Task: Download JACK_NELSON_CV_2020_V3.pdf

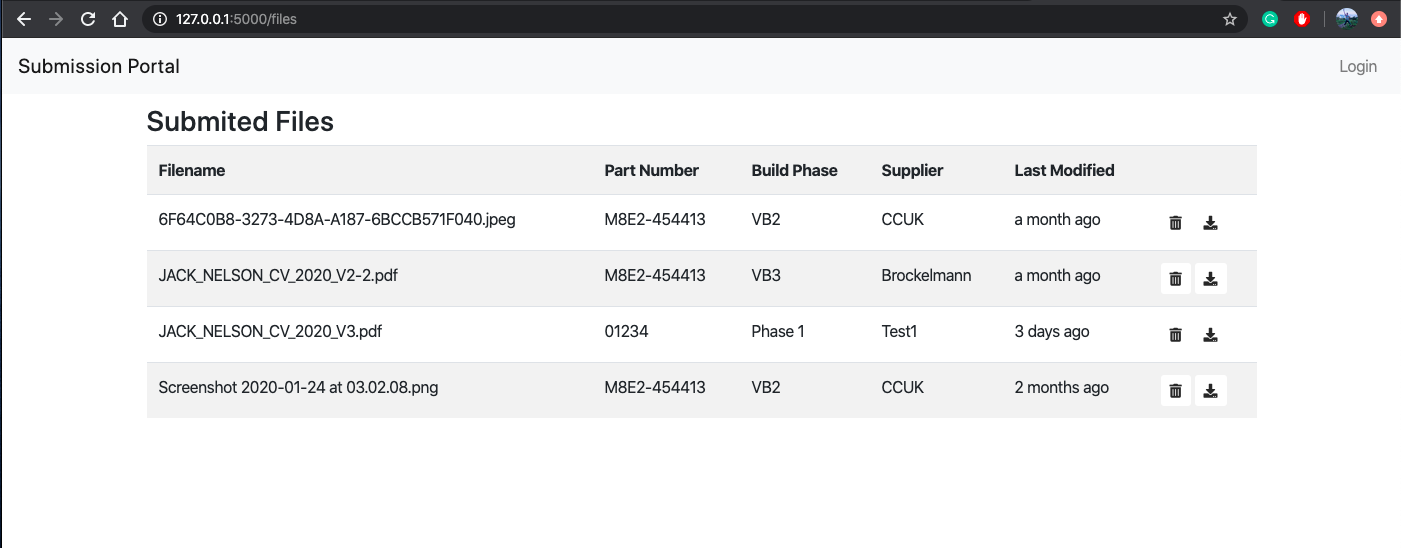Action: tap(1210, 335)
